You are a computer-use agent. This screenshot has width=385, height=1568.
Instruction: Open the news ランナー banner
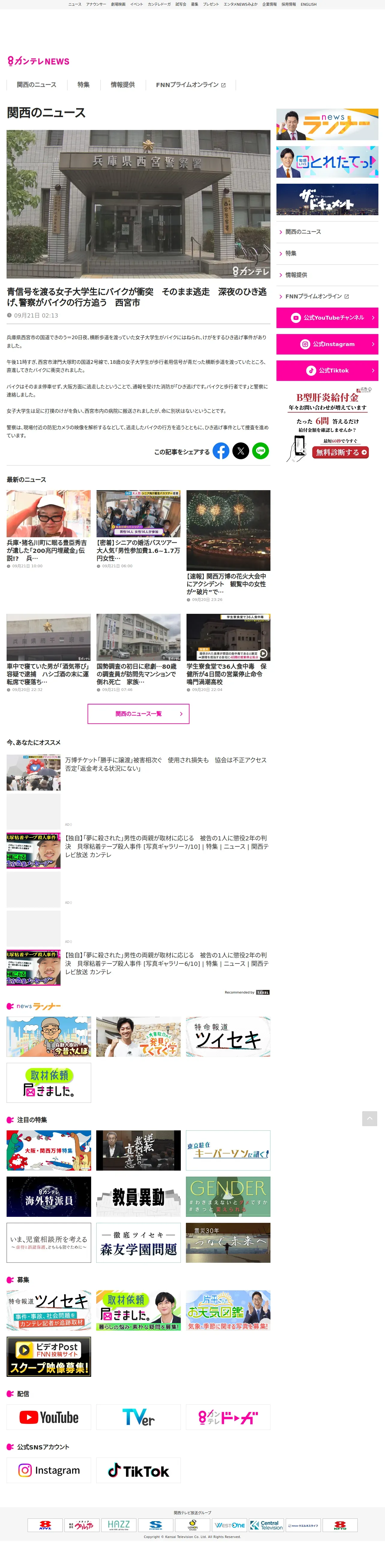click(327, 124)
